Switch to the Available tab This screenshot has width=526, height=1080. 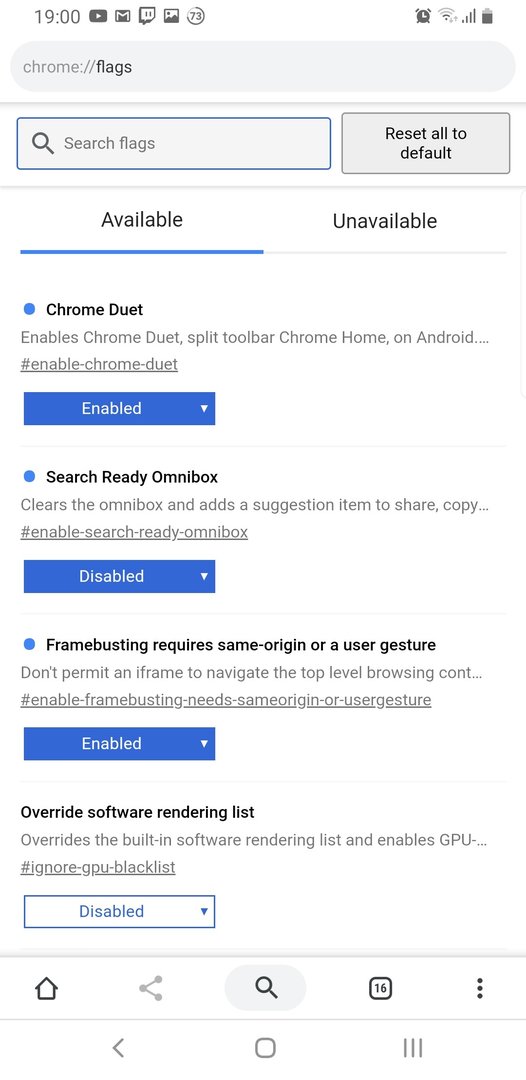[142, 220]
